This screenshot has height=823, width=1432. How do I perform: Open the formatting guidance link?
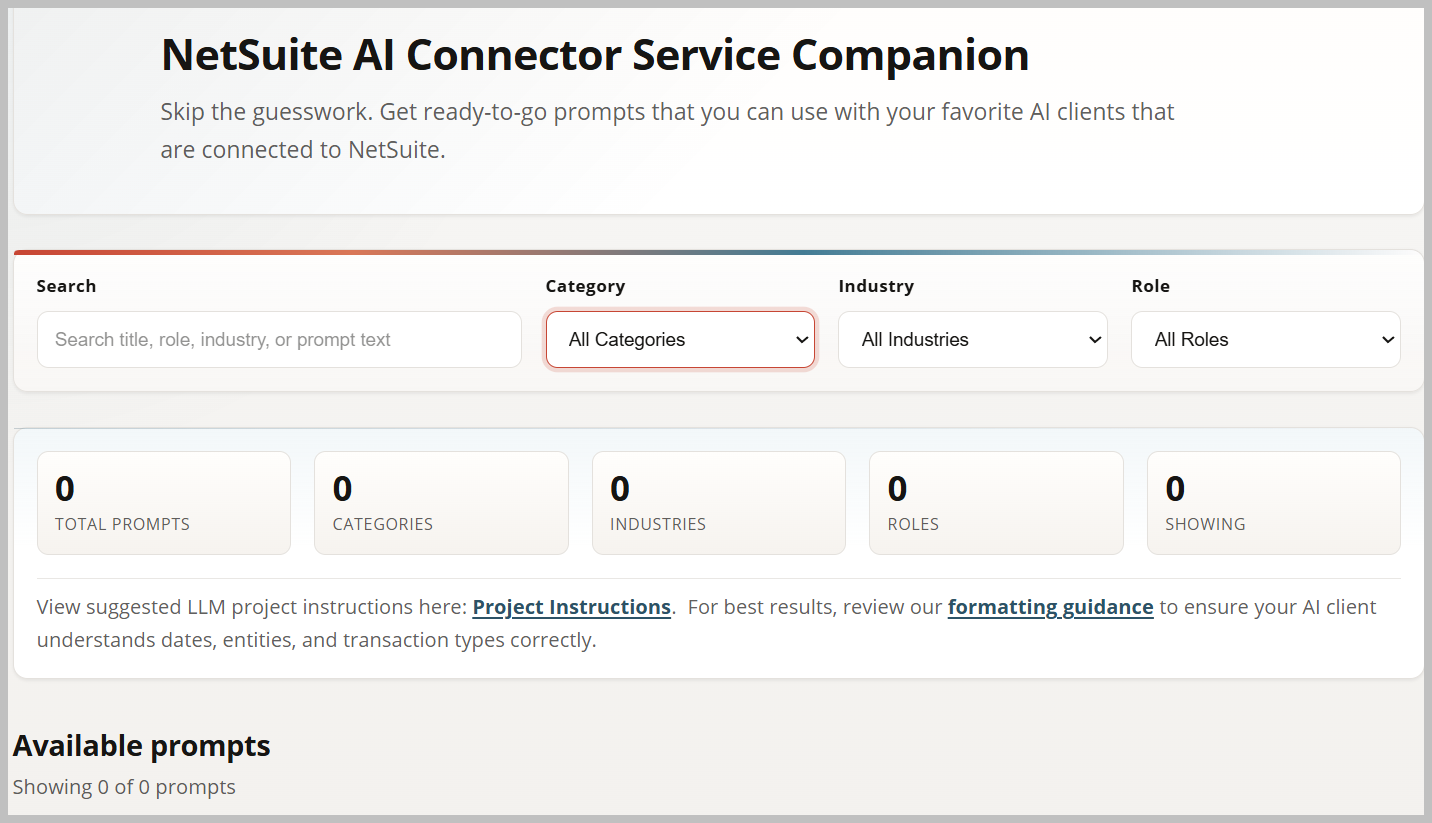coord(1050,607)
